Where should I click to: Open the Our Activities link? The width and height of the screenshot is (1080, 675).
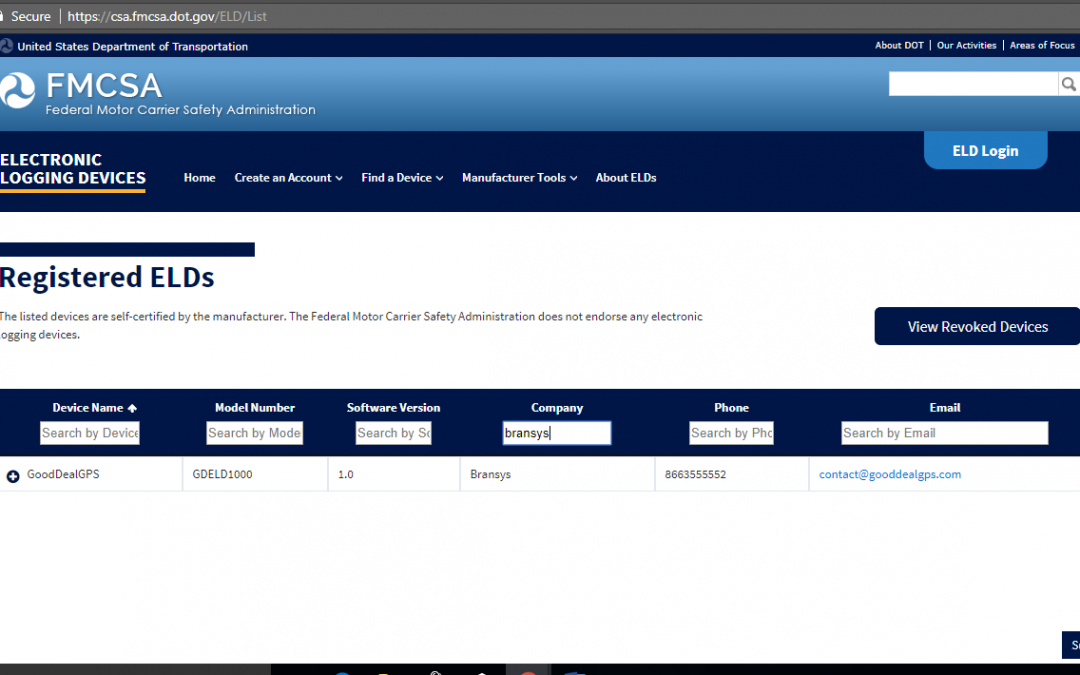click(x=966, y=45)
